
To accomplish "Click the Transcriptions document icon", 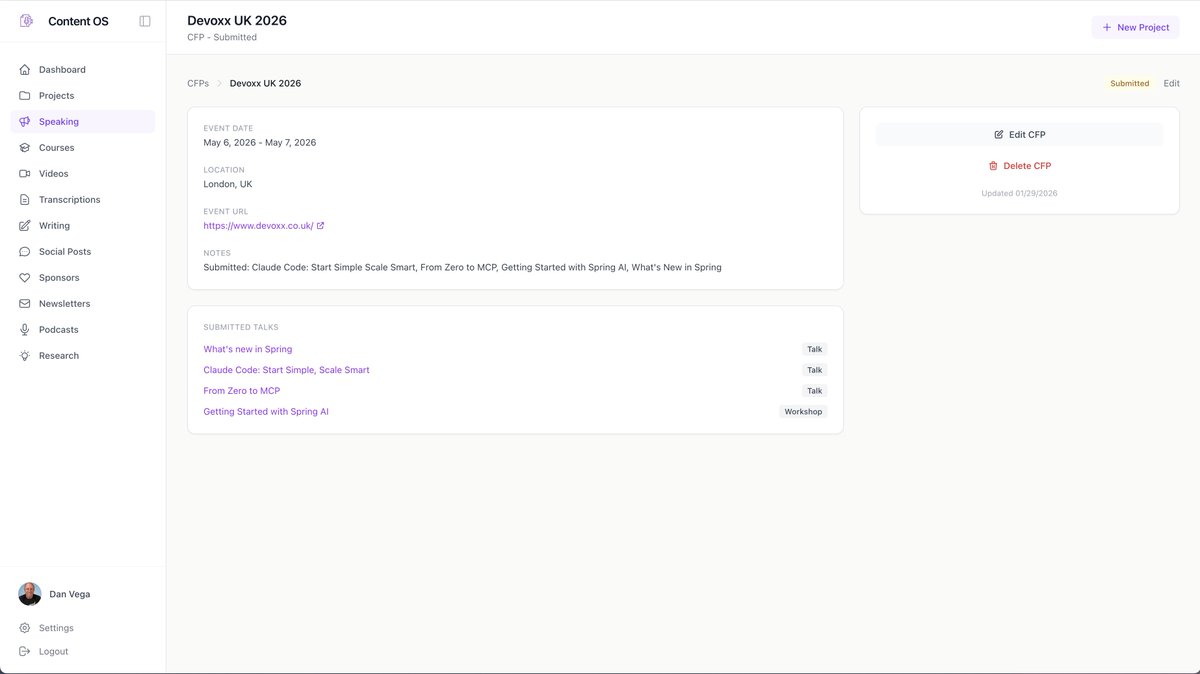I will pyautogui.click(x=25, y=200).
